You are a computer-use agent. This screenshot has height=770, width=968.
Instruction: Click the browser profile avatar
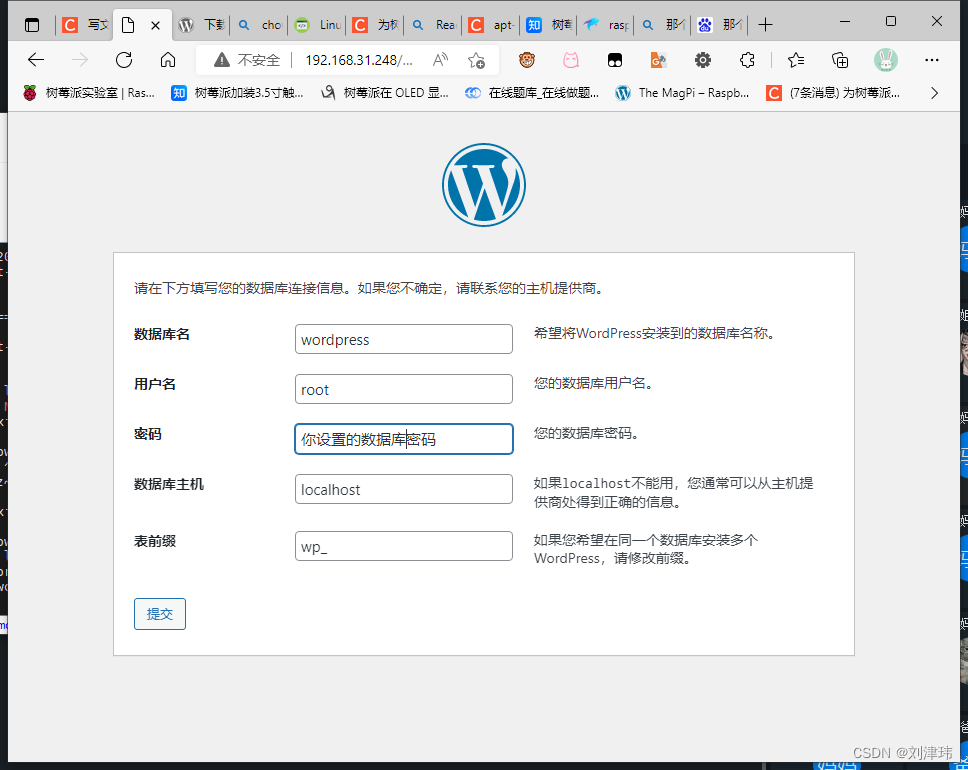coord(886,60)
